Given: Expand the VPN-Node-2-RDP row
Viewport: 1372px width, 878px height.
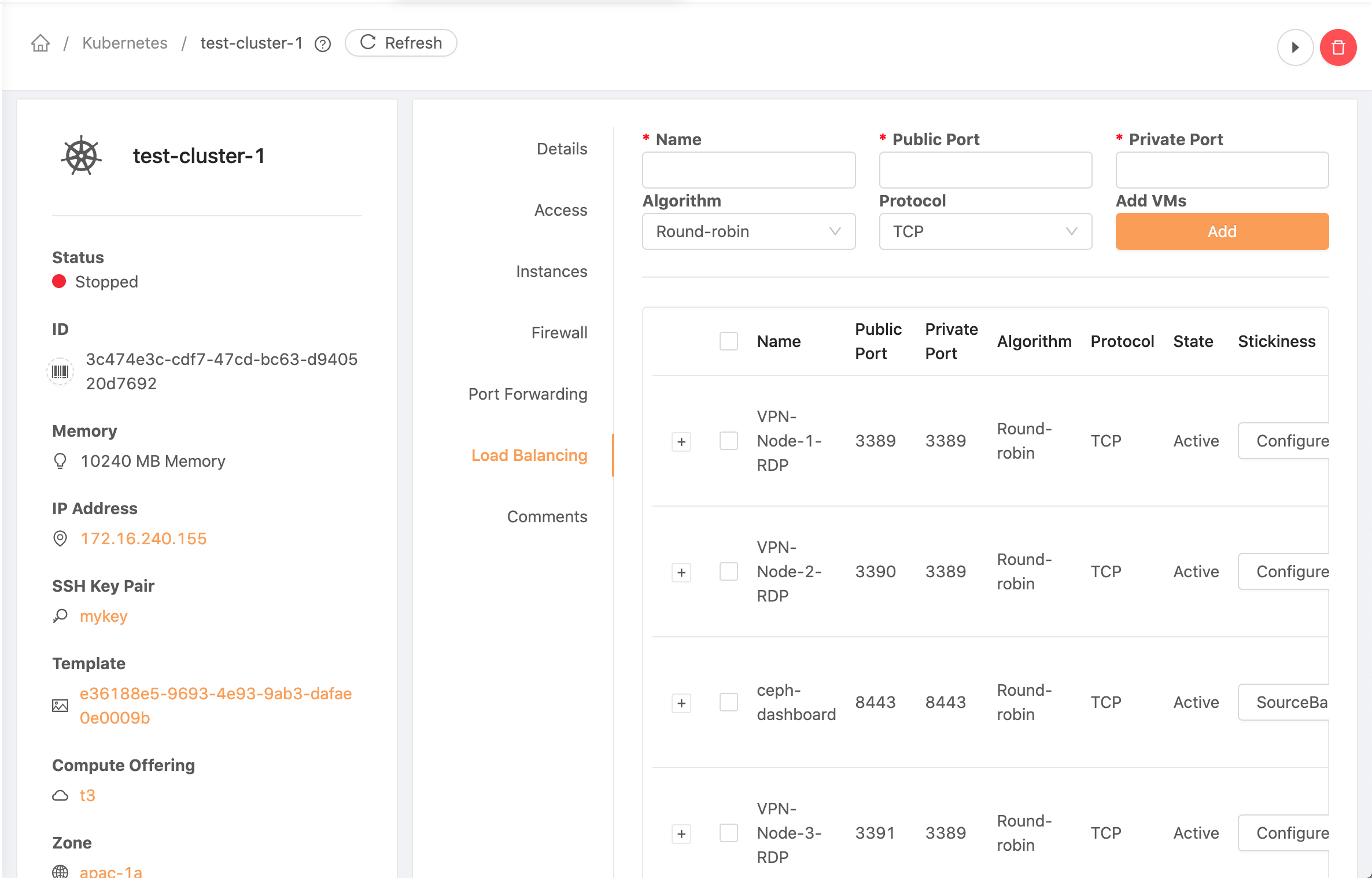Looking at the screenshot, I should (x=681, y=573).
